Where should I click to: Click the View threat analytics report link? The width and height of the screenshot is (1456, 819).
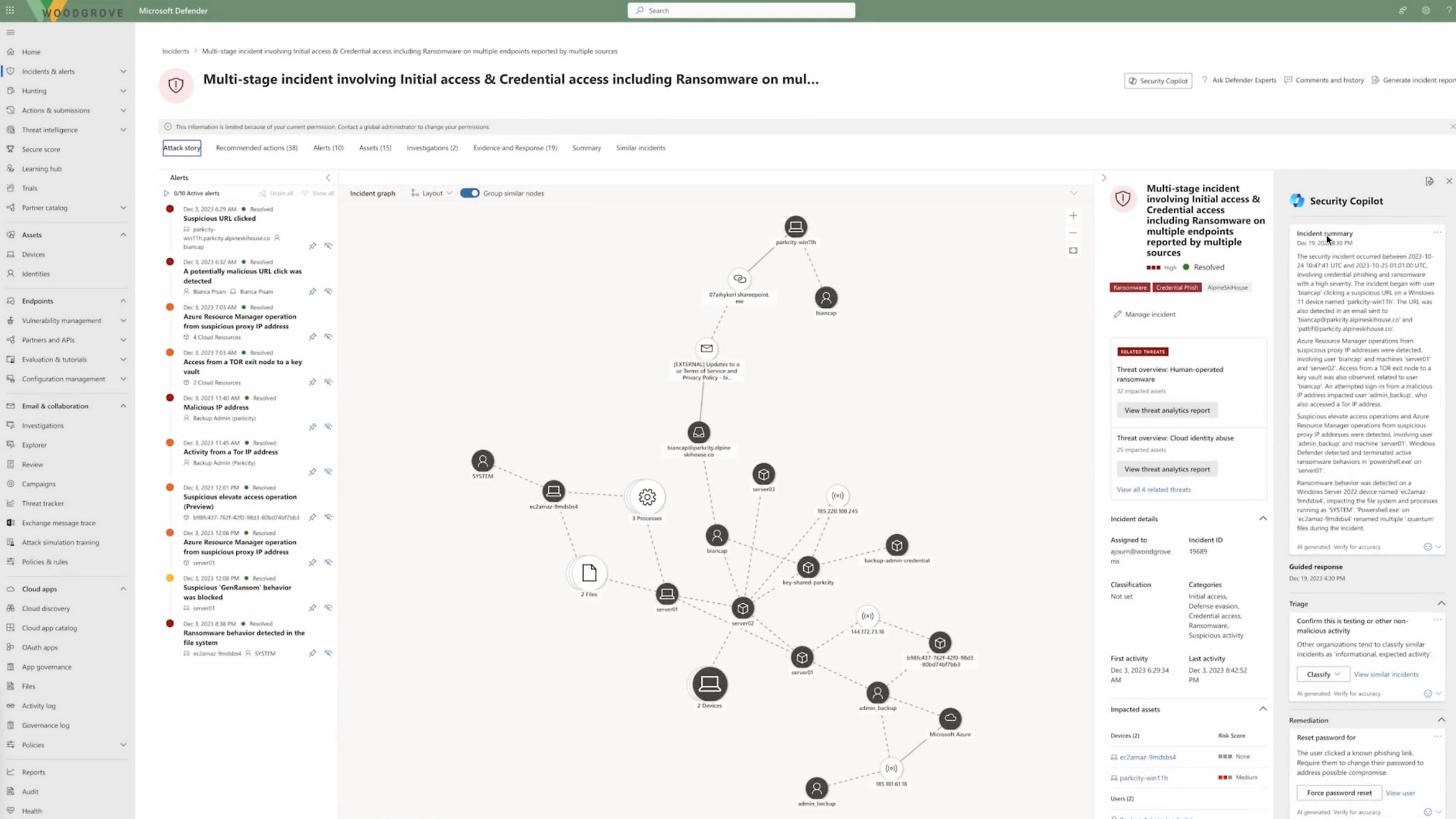[1167, 410]
